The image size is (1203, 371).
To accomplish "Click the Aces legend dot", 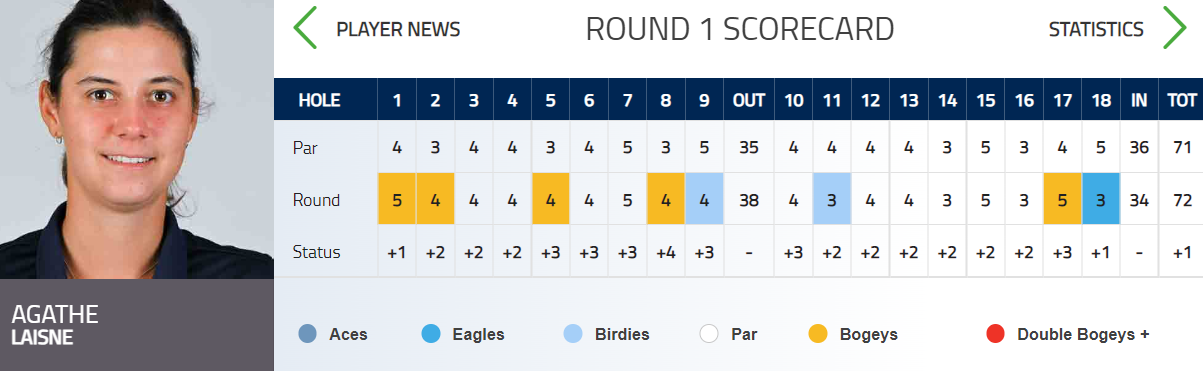I will click(x=308, y=334).
